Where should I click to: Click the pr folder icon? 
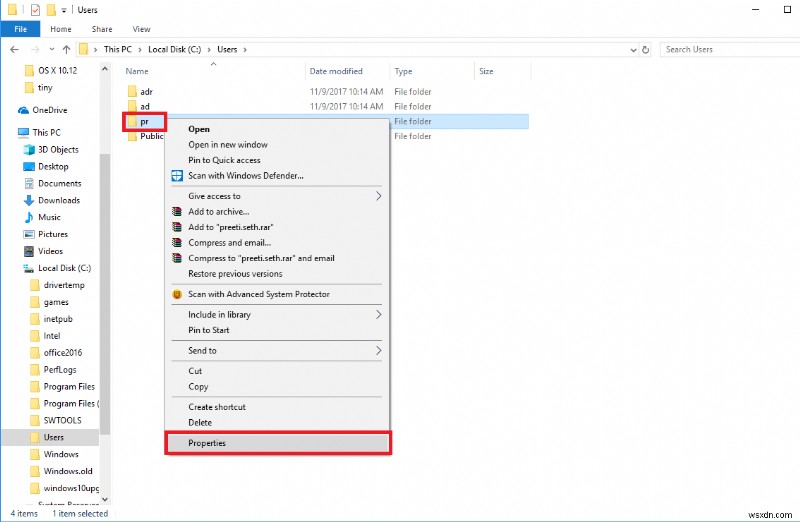[x=132, y=121]
